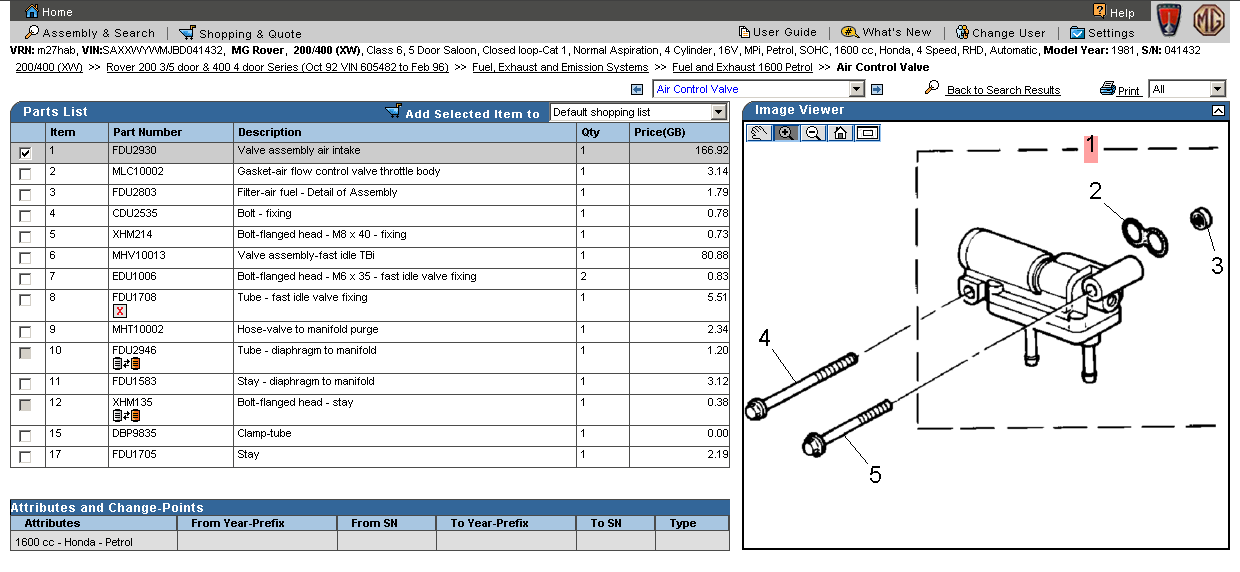Select the zoom out magnifier tool
Viewport: 1240px width, 572px height.
(814, 133)
